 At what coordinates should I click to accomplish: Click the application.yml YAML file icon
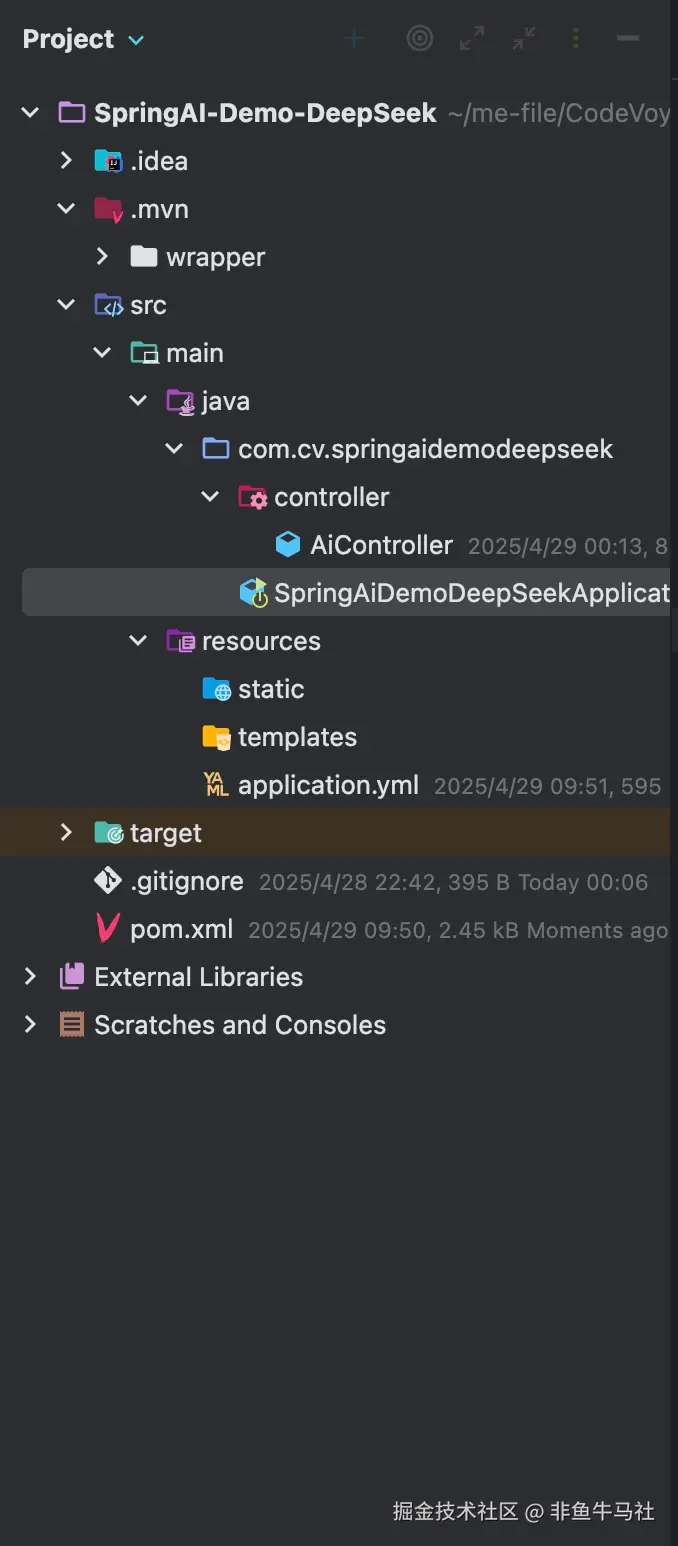click(x=216, y=785)
